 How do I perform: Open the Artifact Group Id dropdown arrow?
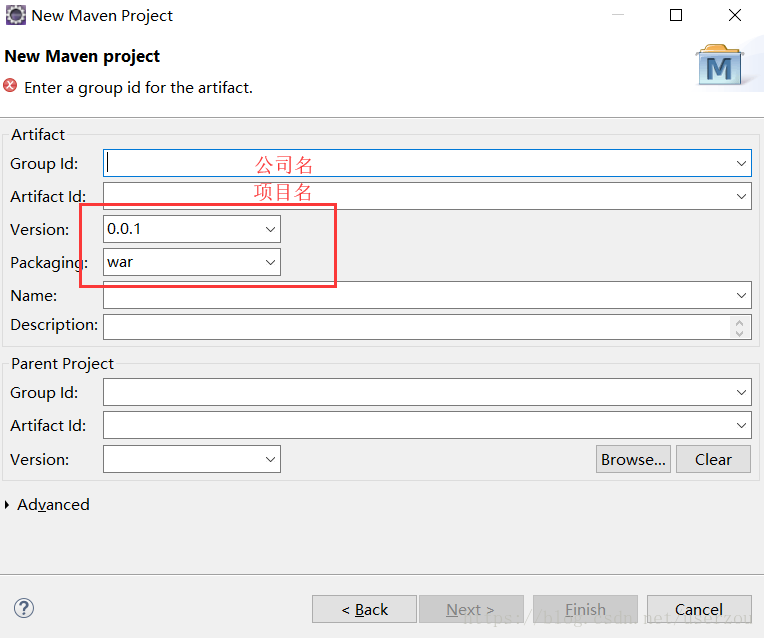coord(741,163)
